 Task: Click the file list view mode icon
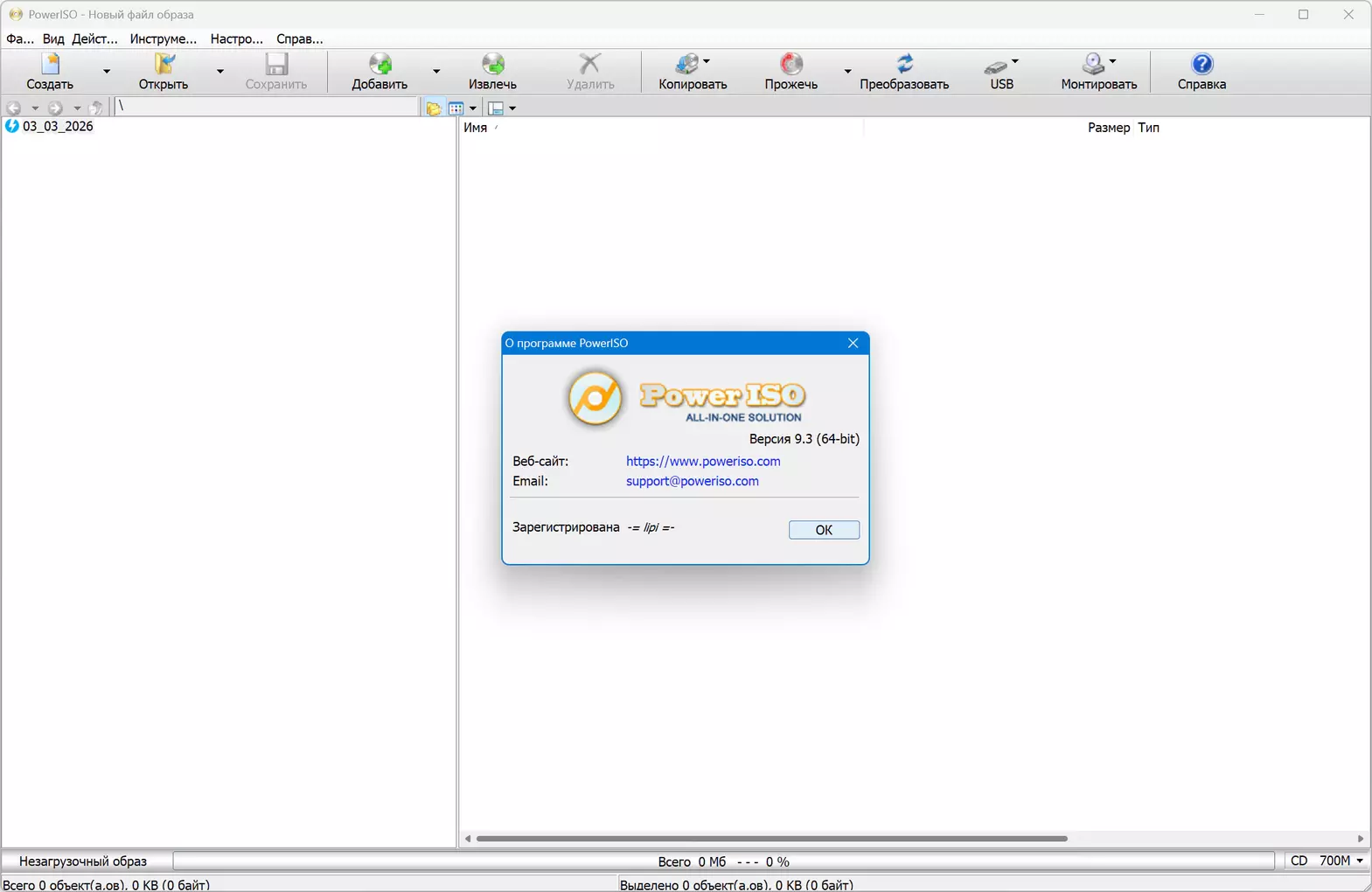pos(456,108)
